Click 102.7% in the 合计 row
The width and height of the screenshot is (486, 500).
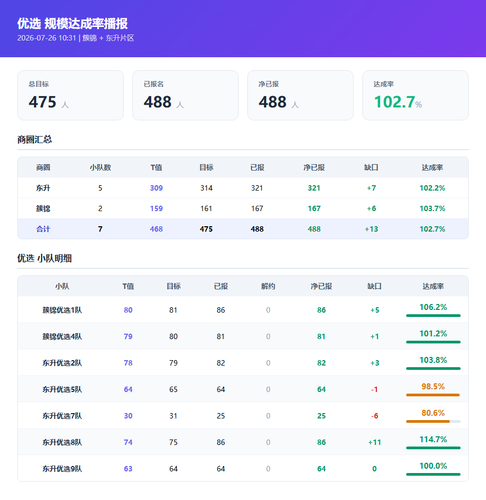point(432,229)
